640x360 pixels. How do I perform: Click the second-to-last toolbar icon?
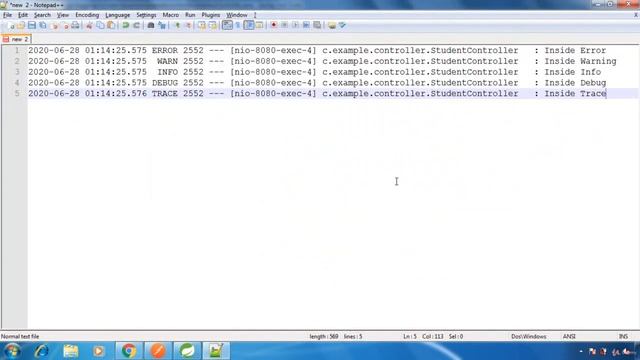click(332, 25)
